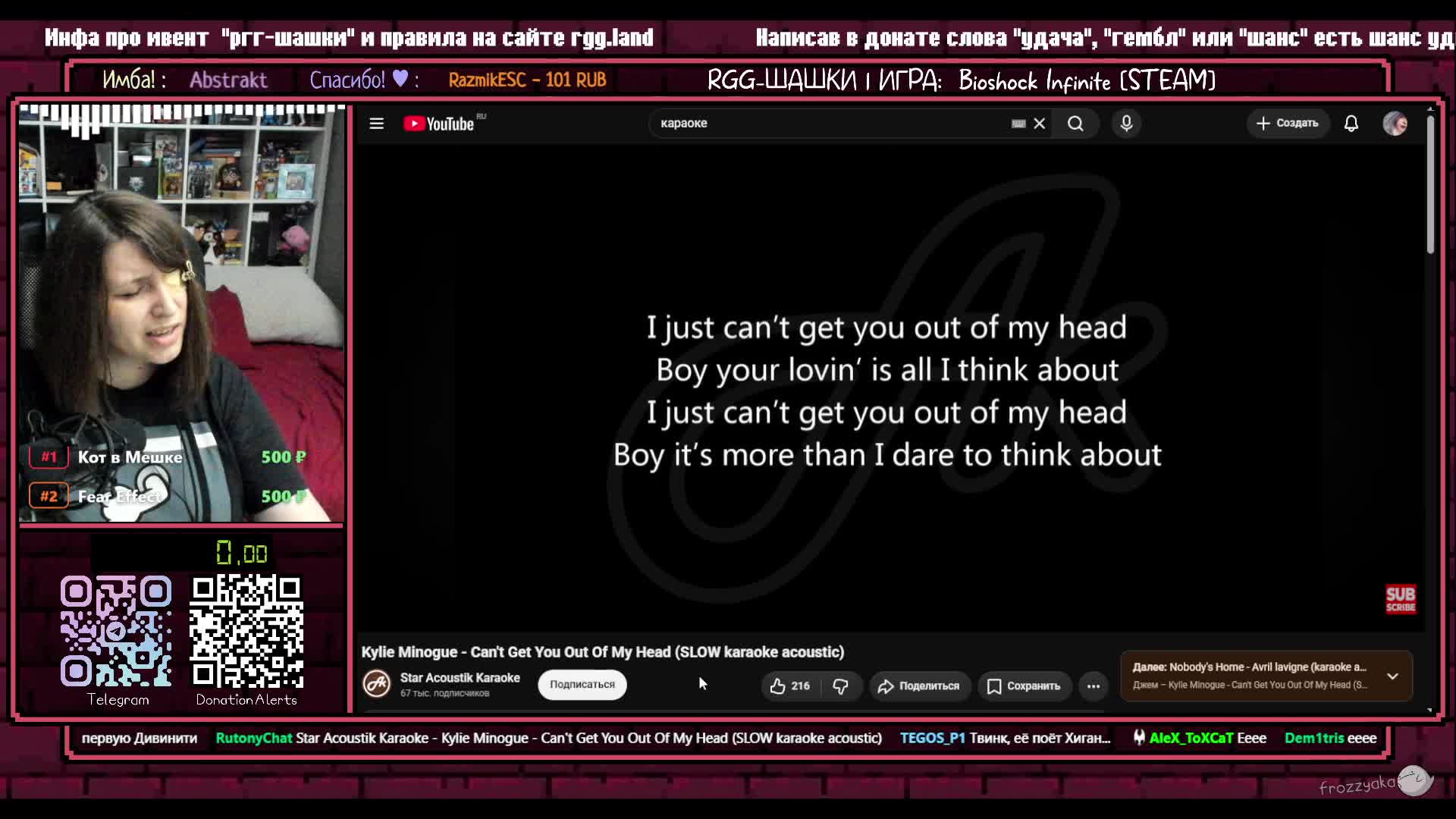This screenshot has height=819, width=1456.
Task: Click 'Bioshock Infinite (STEAM)' game title text
Action: tap(1087, 80)
